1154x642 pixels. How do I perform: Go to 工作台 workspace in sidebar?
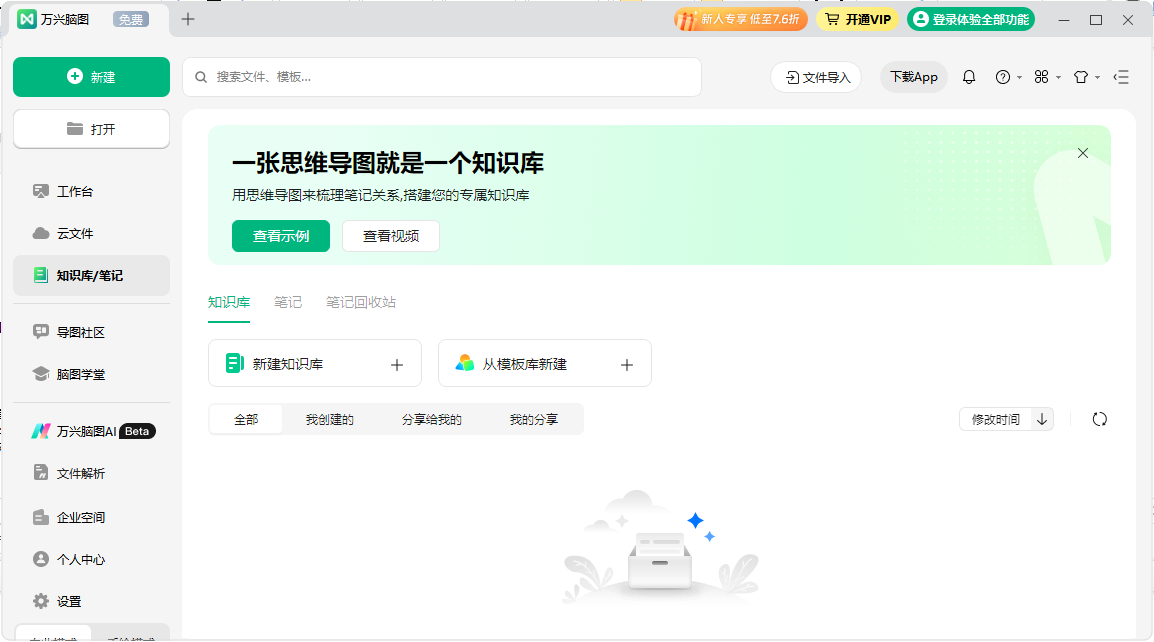(x=91, y=191)
